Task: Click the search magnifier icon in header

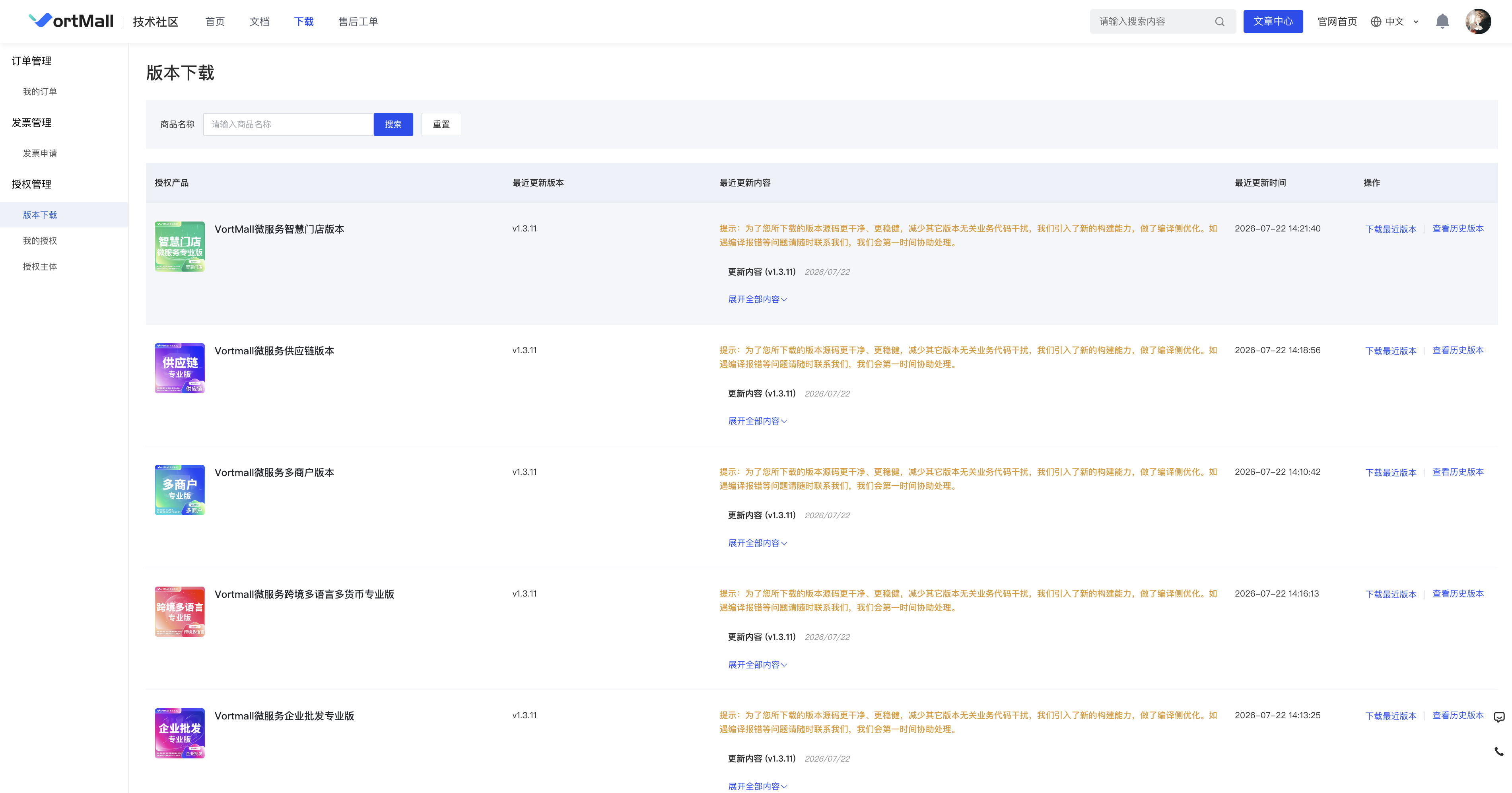Action: [x=1220, y=22]
